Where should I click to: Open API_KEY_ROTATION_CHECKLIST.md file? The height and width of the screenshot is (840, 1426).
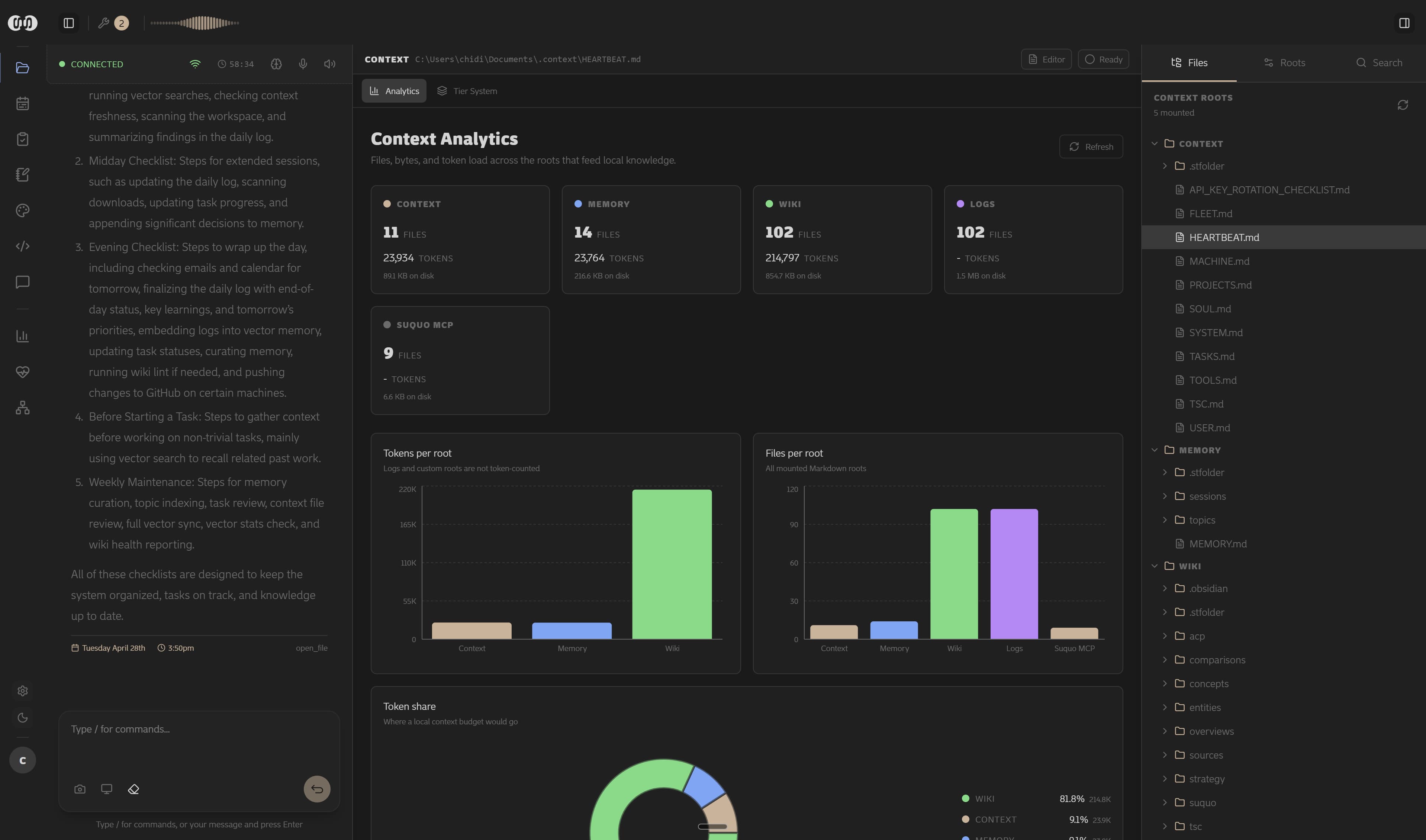[1284, 190]
